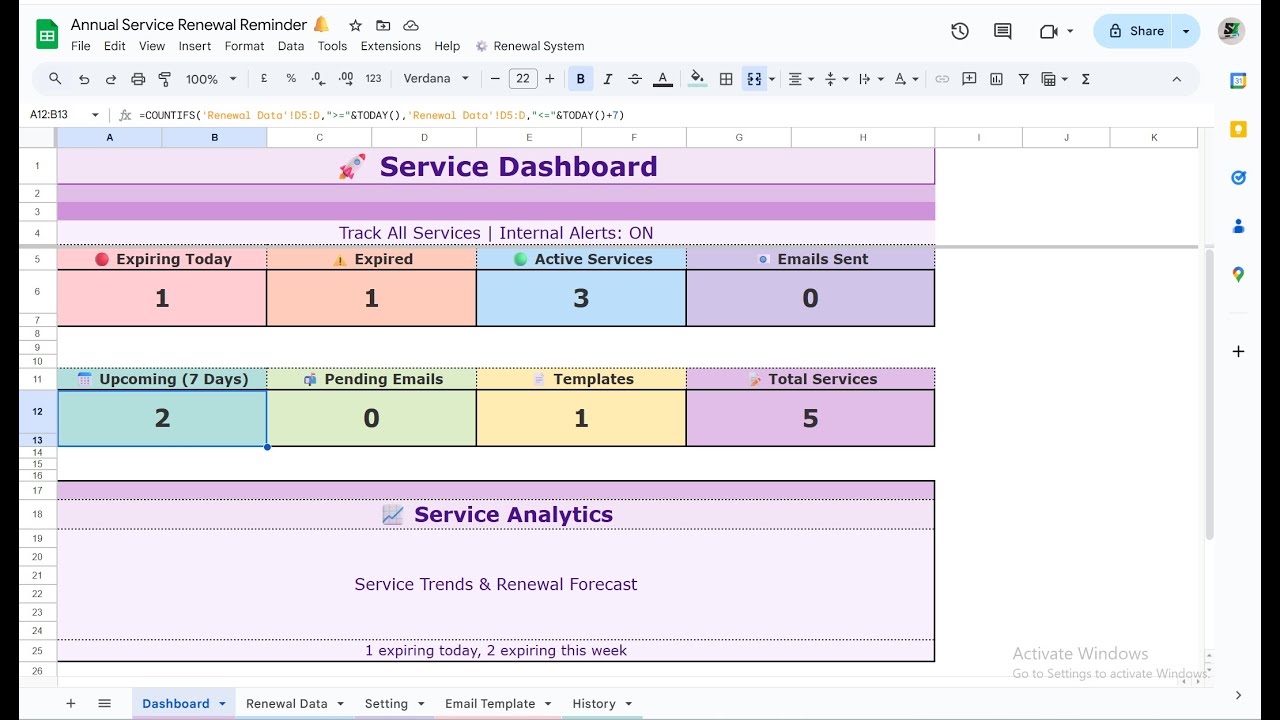
Task: Open the Extensions menu
Action: click(x=391, y=46)
